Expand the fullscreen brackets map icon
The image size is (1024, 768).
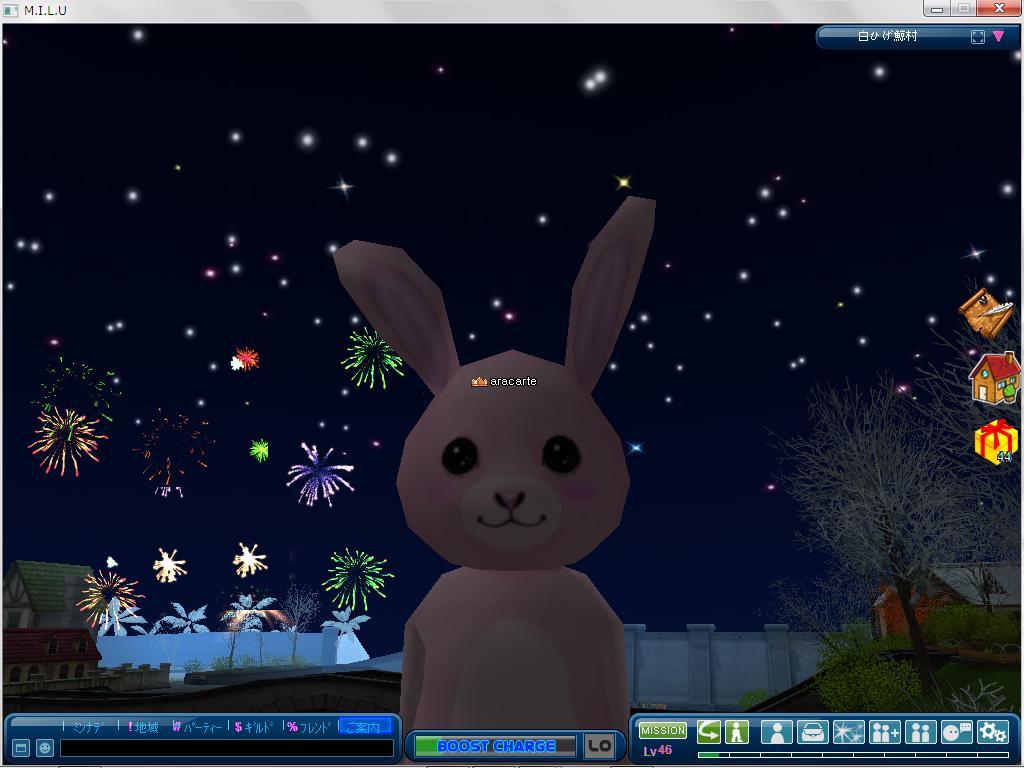(978, 37)
